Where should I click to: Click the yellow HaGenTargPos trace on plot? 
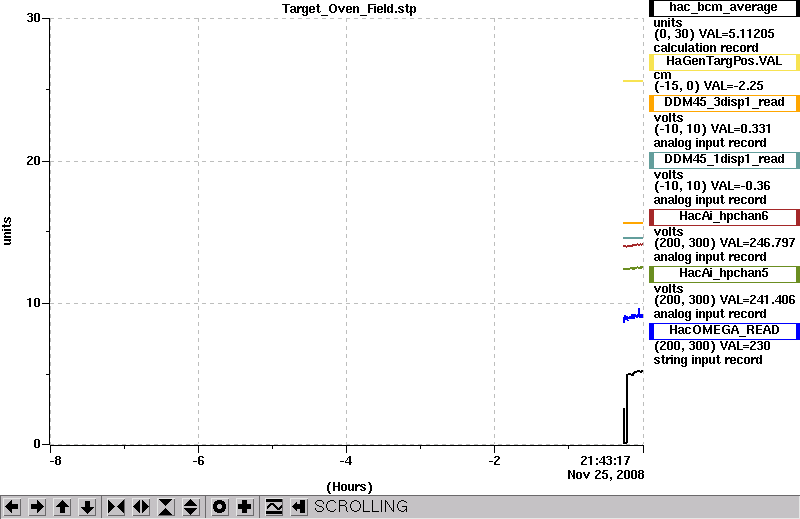tap(633, 81)
